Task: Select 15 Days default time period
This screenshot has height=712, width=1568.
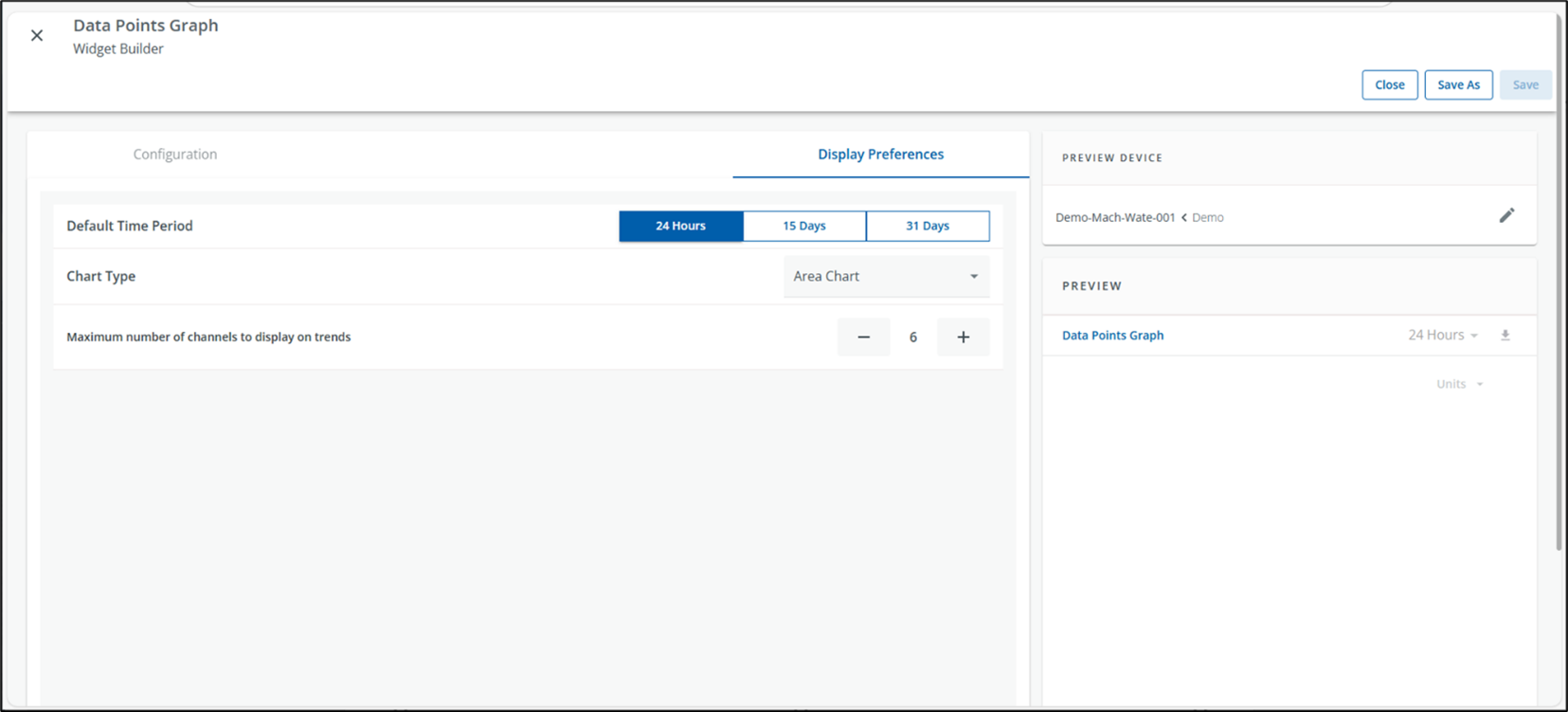Action: [x=804, y=226]
